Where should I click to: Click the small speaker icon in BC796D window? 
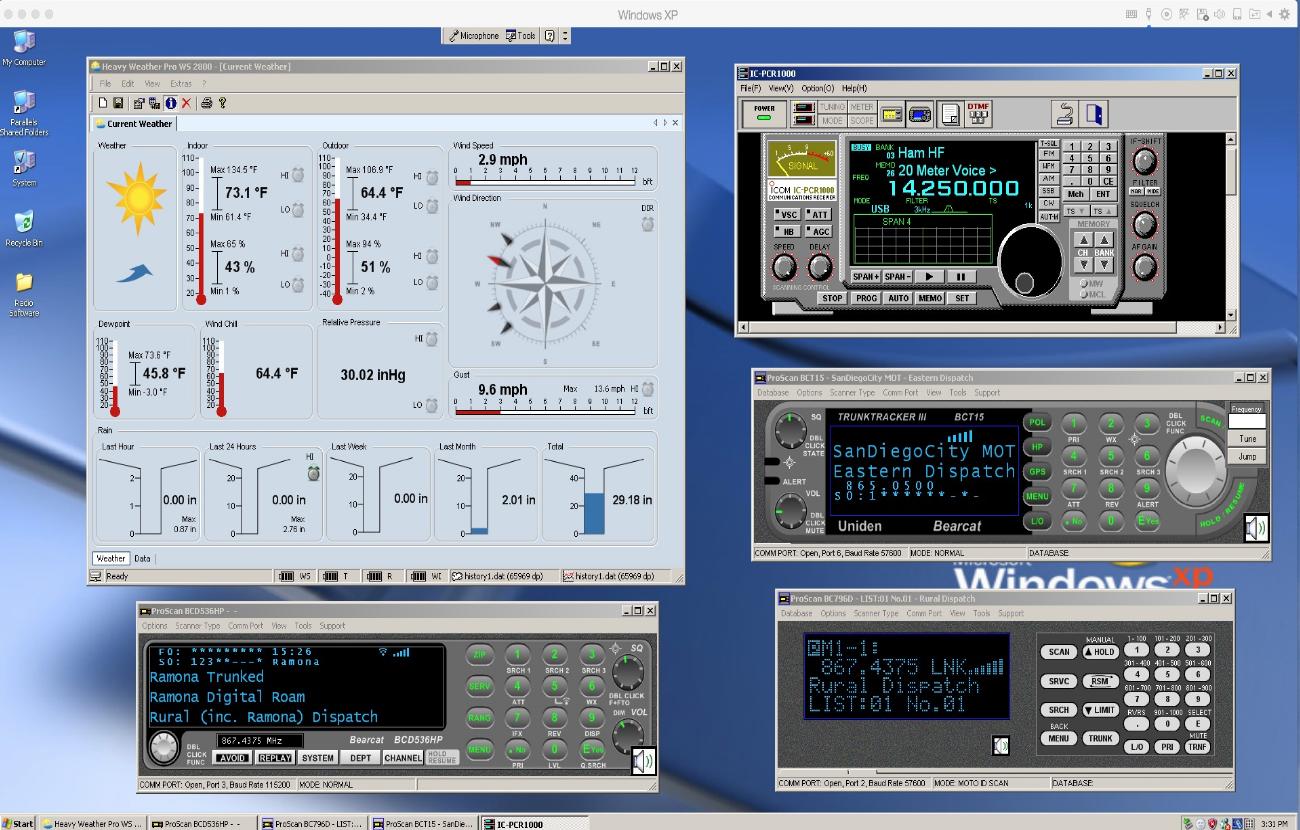[1000, 745]
